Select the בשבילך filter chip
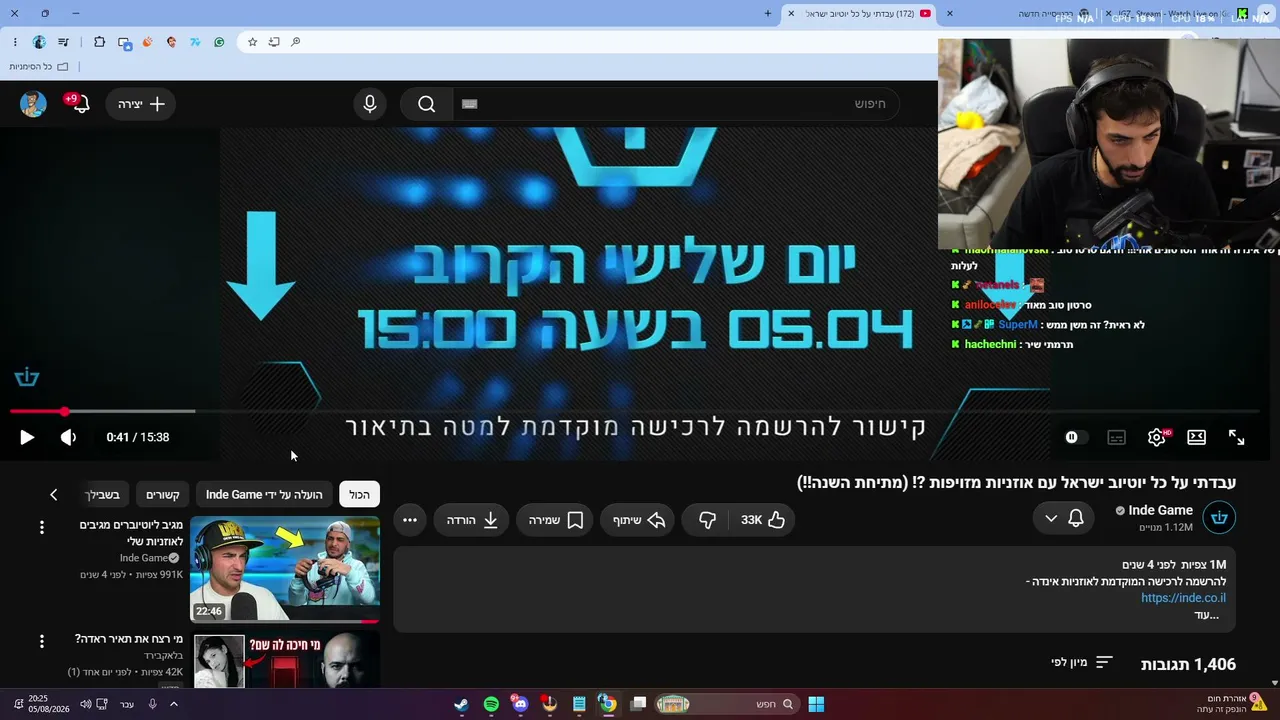 tap(103, 495)
